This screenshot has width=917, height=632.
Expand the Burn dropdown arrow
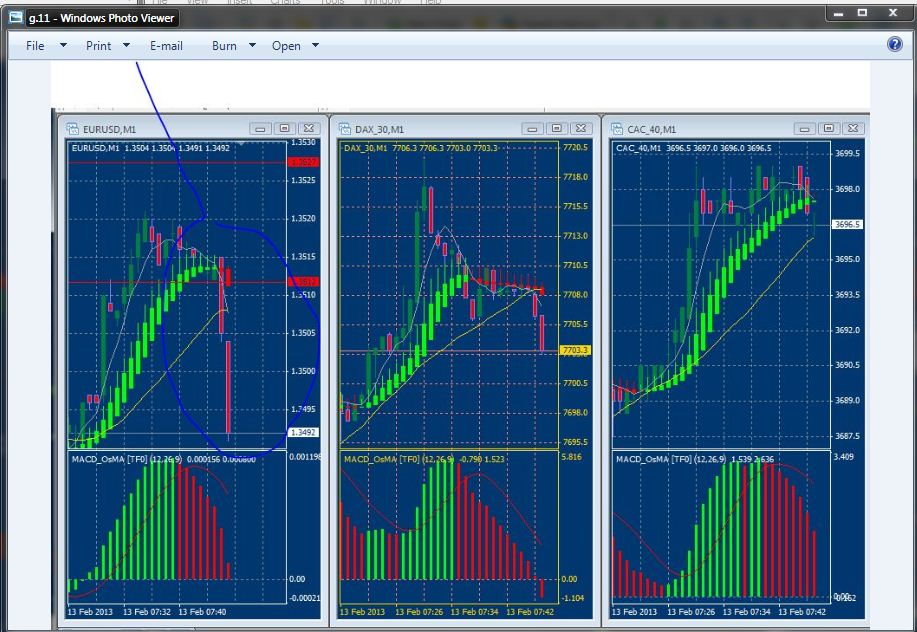point(253,45)
